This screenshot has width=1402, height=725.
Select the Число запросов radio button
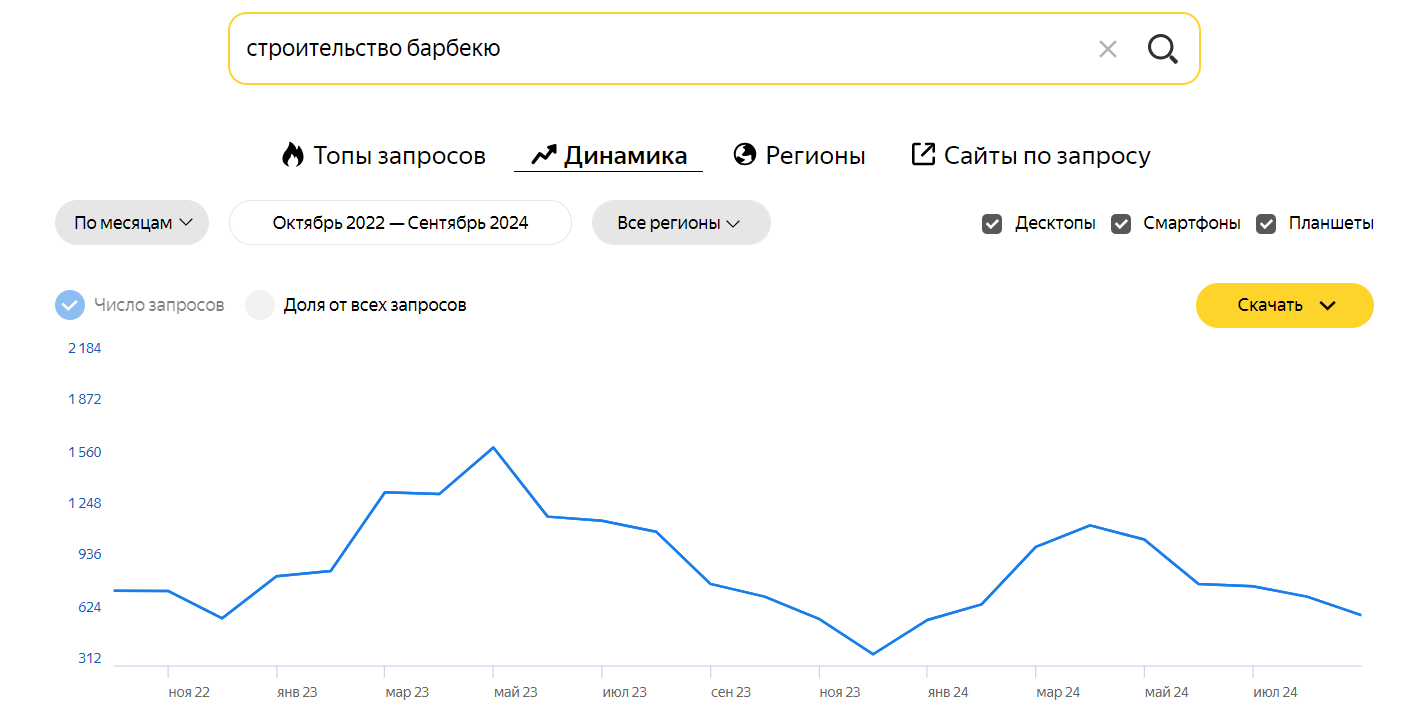[x=70, y=305]
